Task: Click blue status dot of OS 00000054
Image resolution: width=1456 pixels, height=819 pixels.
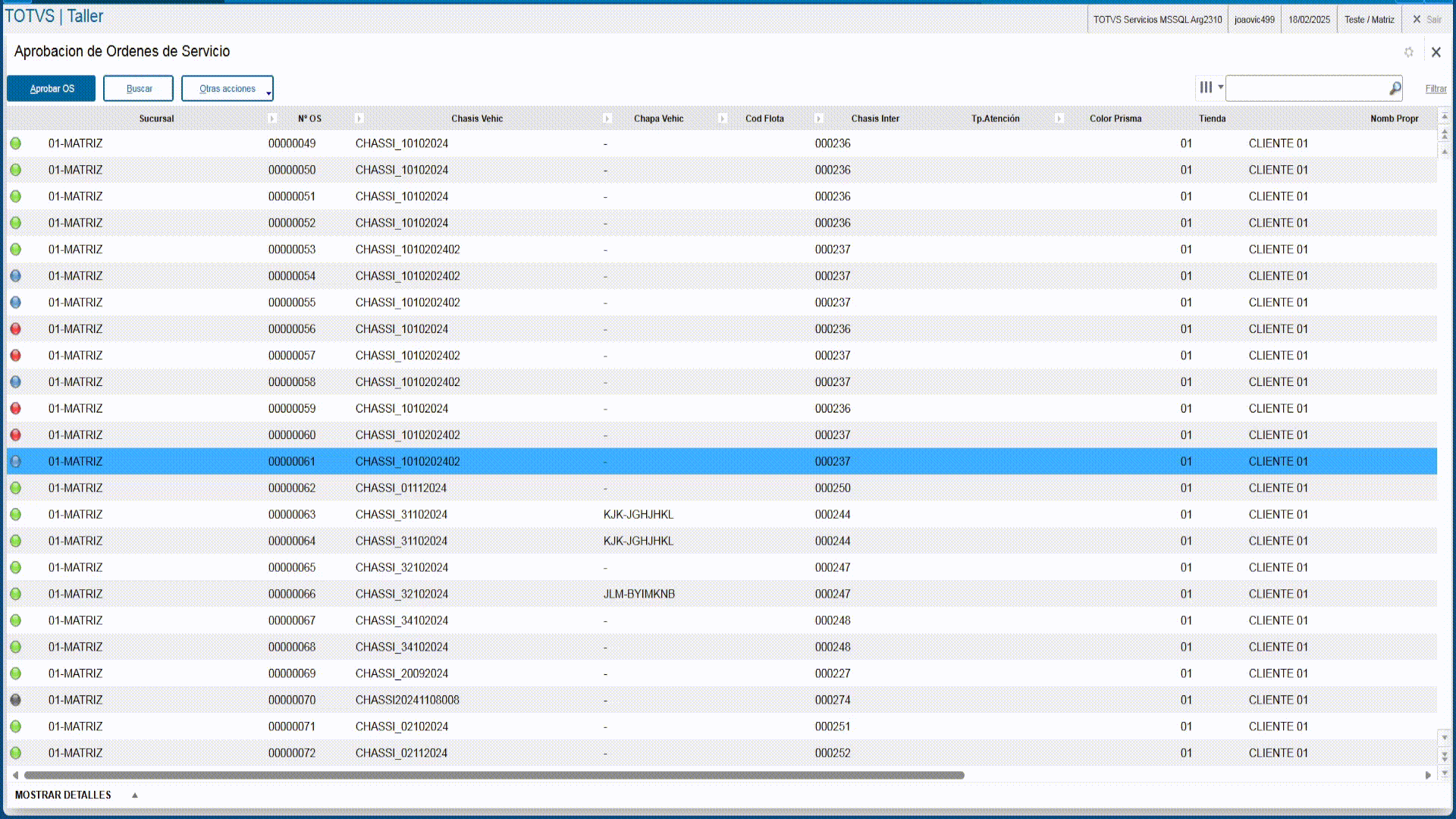Action: tap(16, 276)
